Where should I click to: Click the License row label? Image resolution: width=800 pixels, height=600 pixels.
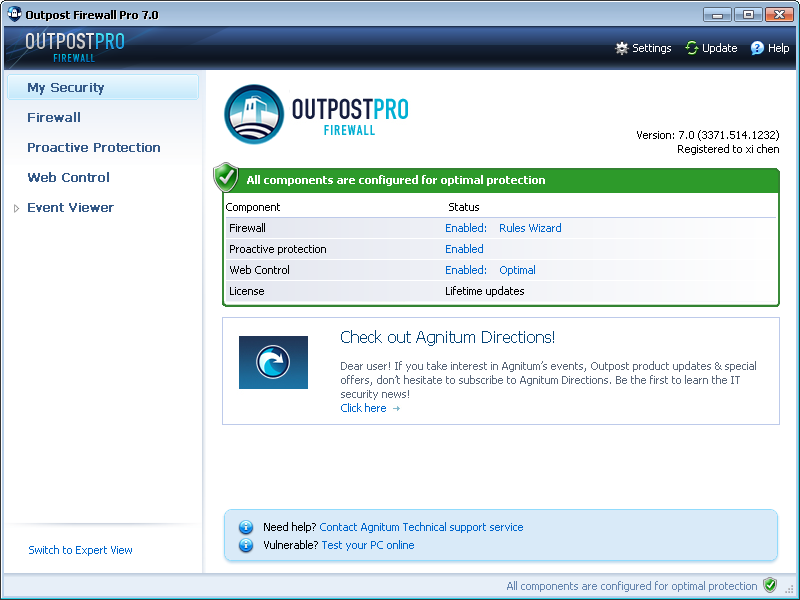[247, 291]
